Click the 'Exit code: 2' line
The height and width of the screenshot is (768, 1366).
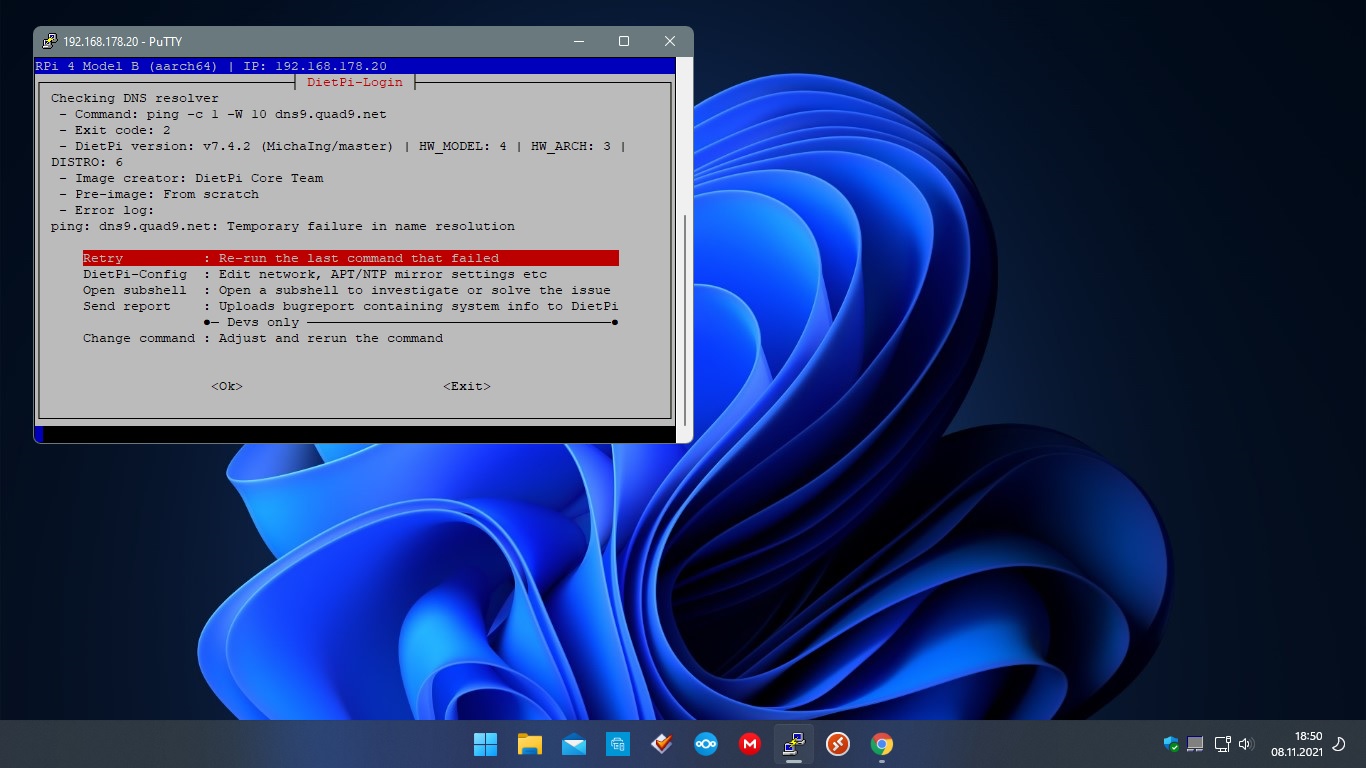point(114,130)
